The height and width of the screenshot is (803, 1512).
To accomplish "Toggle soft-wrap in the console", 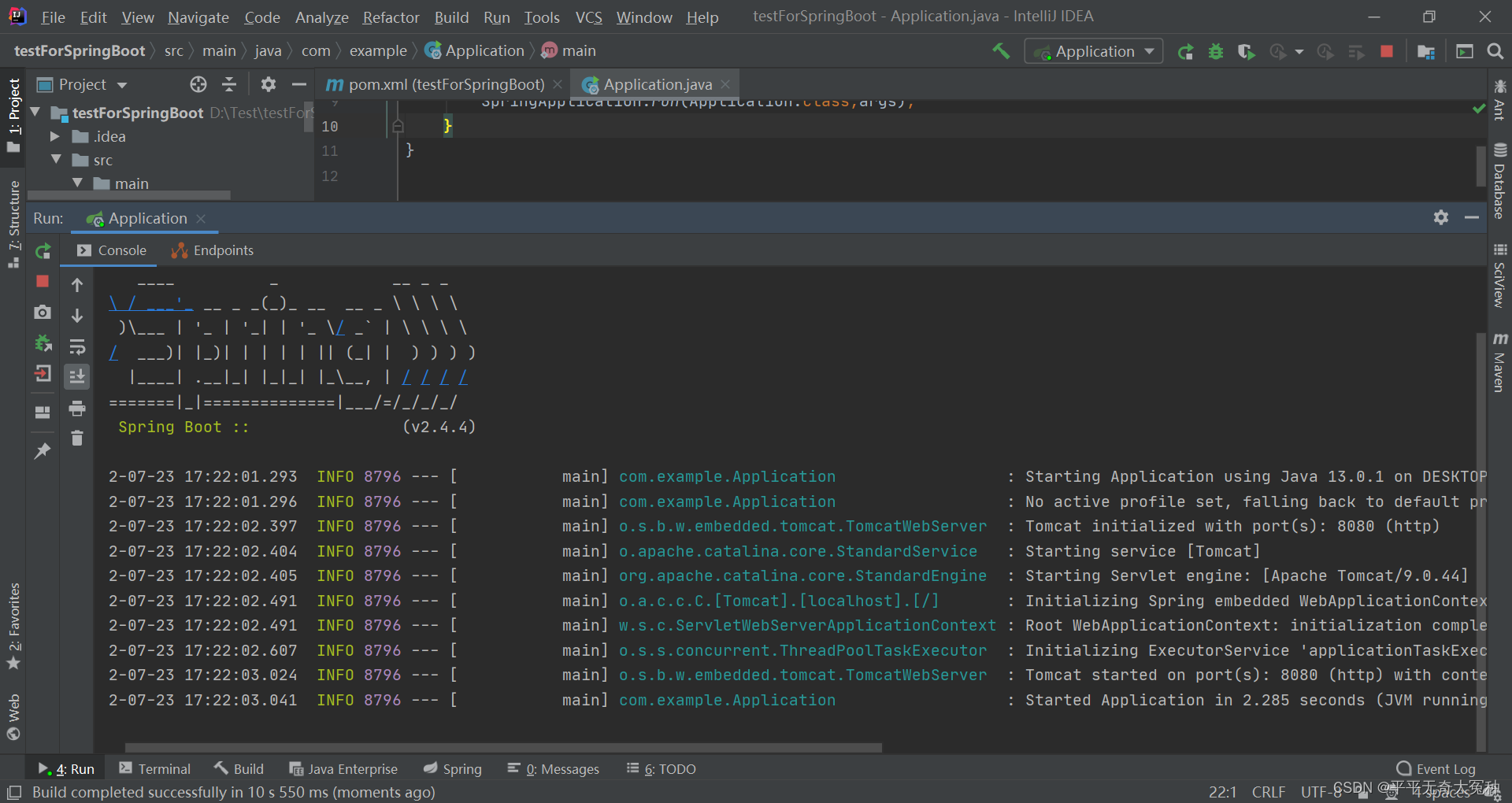I will pos(77,346).
